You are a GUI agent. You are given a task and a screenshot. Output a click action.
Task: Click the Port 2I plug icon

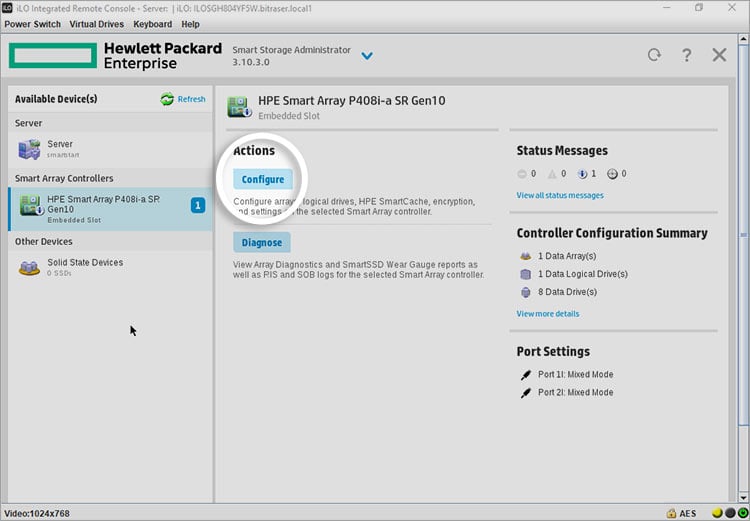[x=526, y=393]
